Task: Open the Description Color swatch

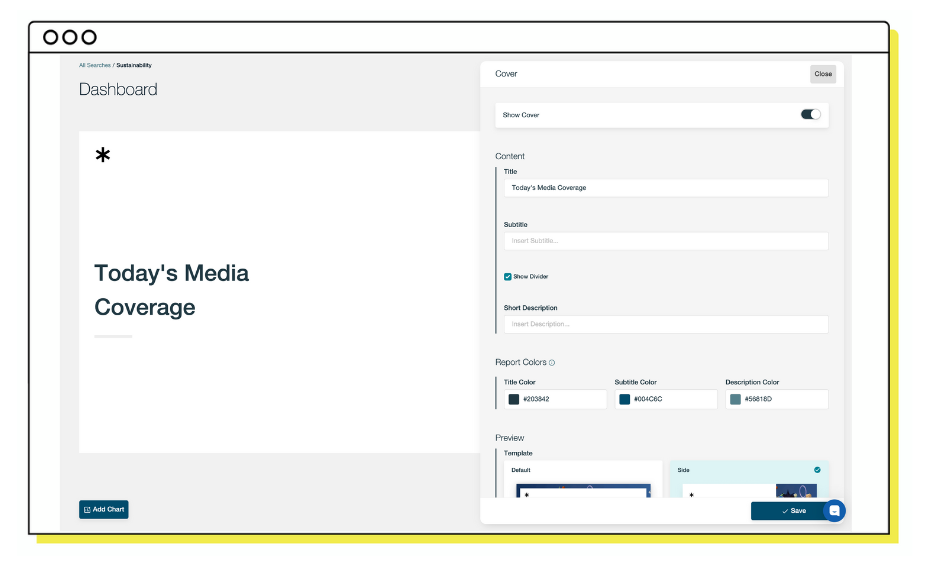Action: tap(735, 399)
